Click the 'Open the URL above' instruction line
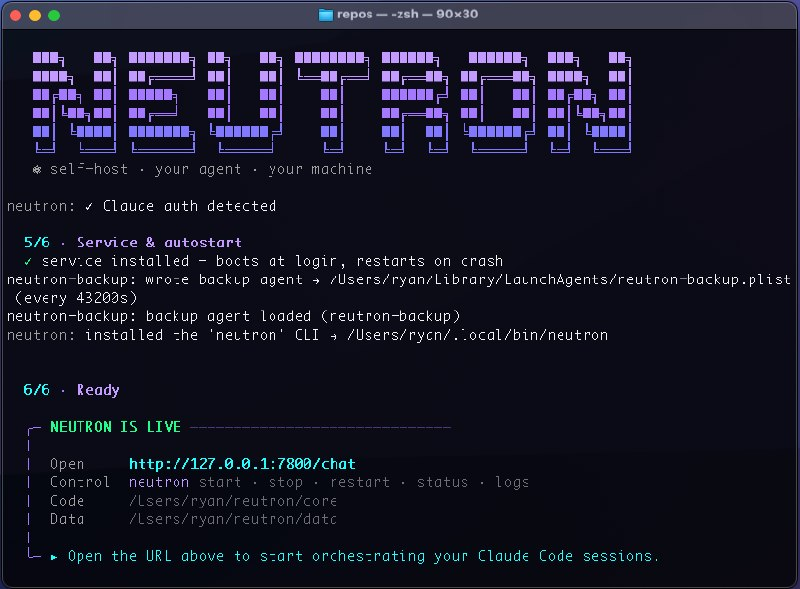Viewport: 800px width, 589px height. (x=363, y=556)
